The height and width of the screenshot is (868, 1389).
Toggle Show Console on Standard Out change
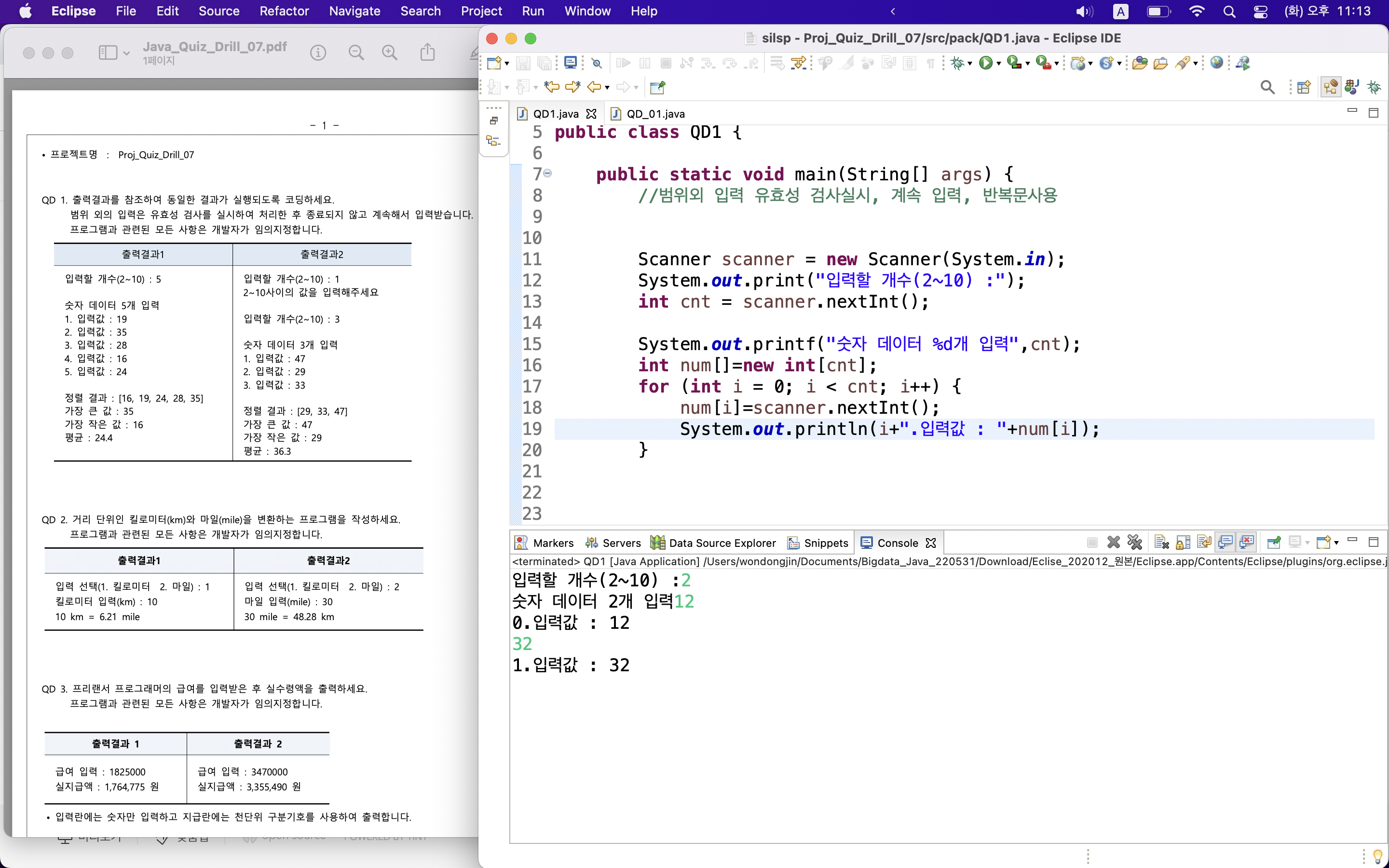[1225, 542]
